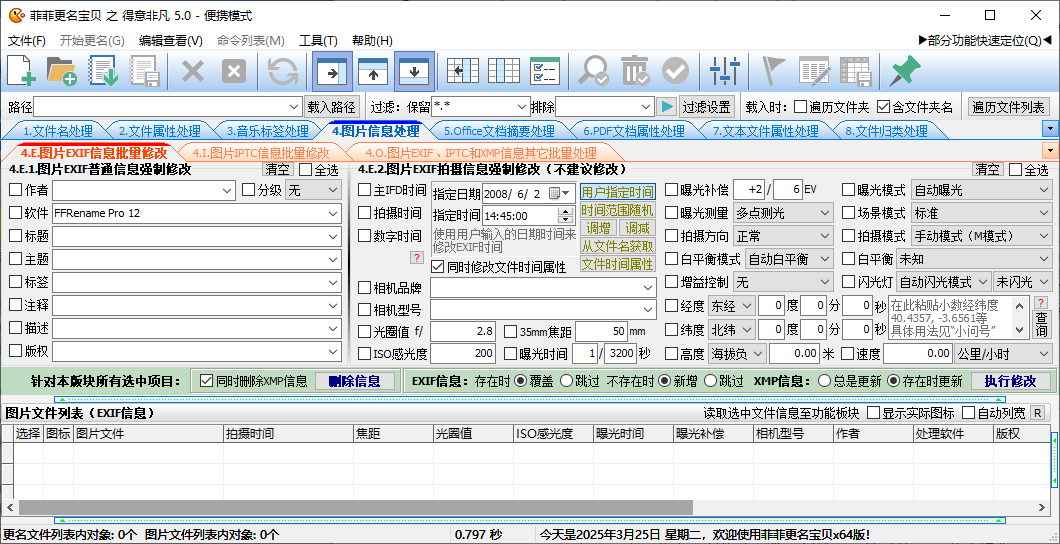Click the list with pencil edit icon

click(814, 71)
